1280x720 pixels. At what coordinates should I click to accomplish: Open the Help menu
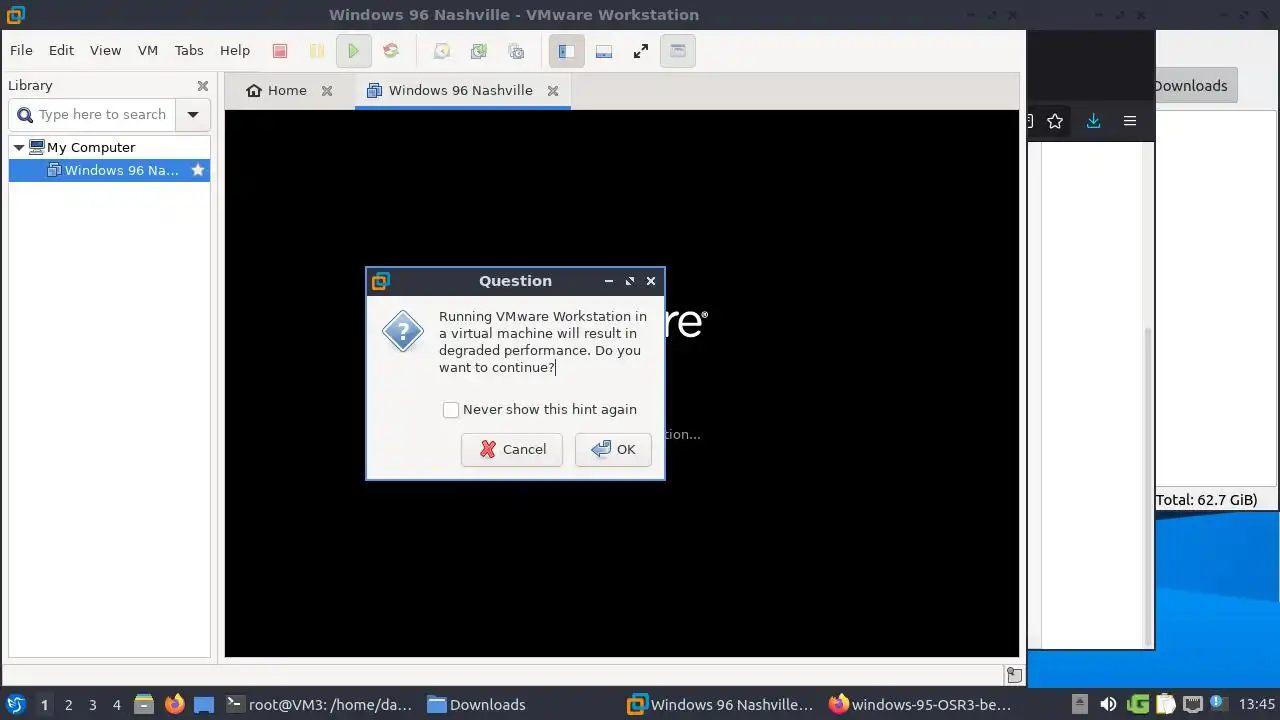coord(235,50)
